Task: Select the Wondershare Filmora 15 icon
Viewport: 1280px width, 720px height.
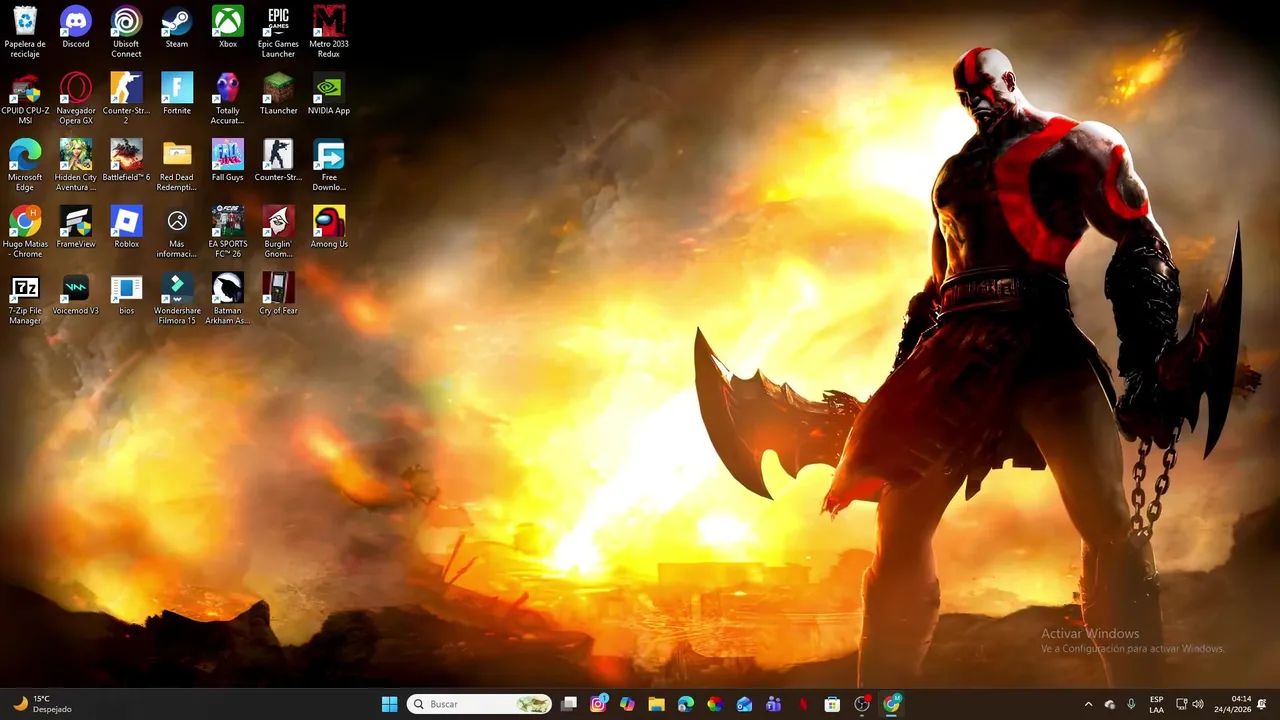Action: pyautogui.click(x=177, y=300)
